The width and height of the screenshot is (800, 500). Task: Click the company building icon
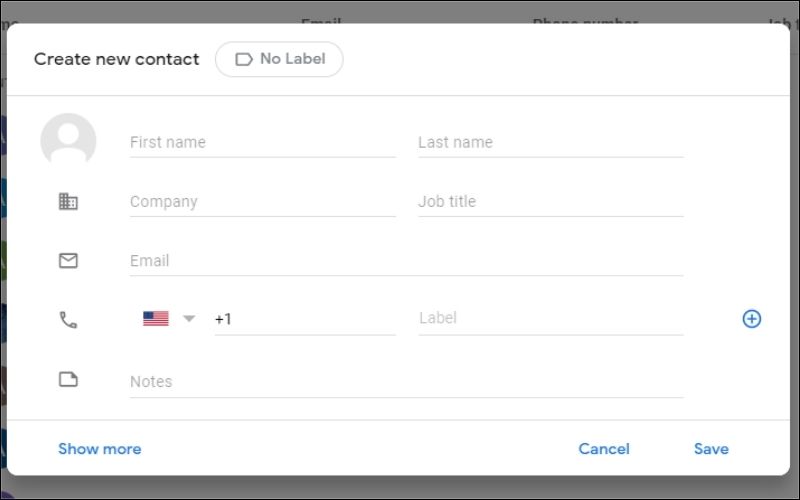point(68,202)
